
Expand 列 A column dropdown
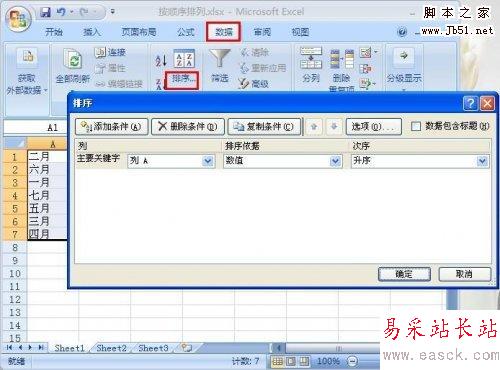coord(208,161)
